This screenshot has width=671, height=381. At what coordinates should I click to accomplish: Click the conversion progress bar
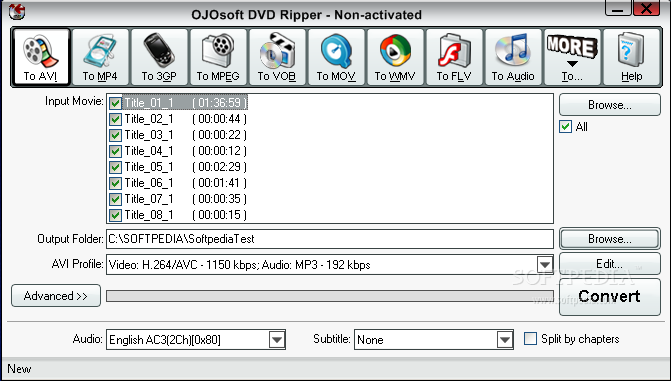pyautogui.click(x=330, y=296)
